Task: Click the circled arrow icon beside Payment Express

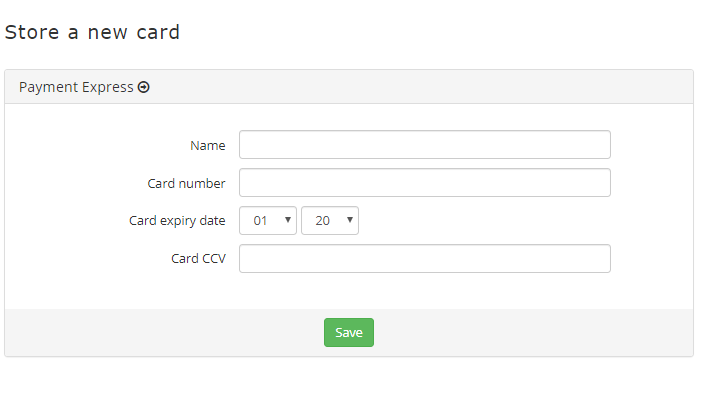Action: point(144,87)
